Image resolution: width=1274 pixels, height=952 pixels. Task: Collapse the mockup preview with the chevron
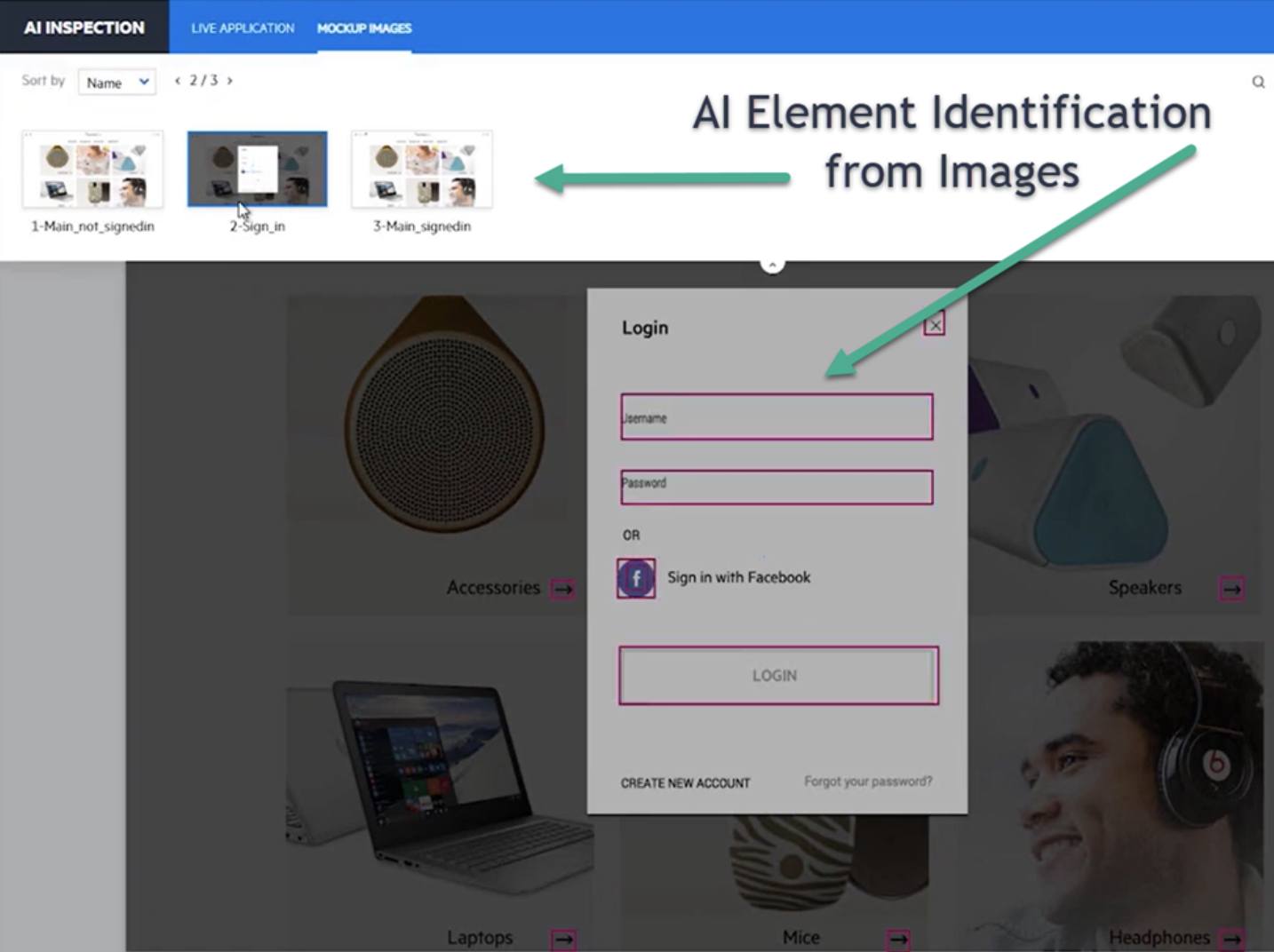click(x=772, y=263)
